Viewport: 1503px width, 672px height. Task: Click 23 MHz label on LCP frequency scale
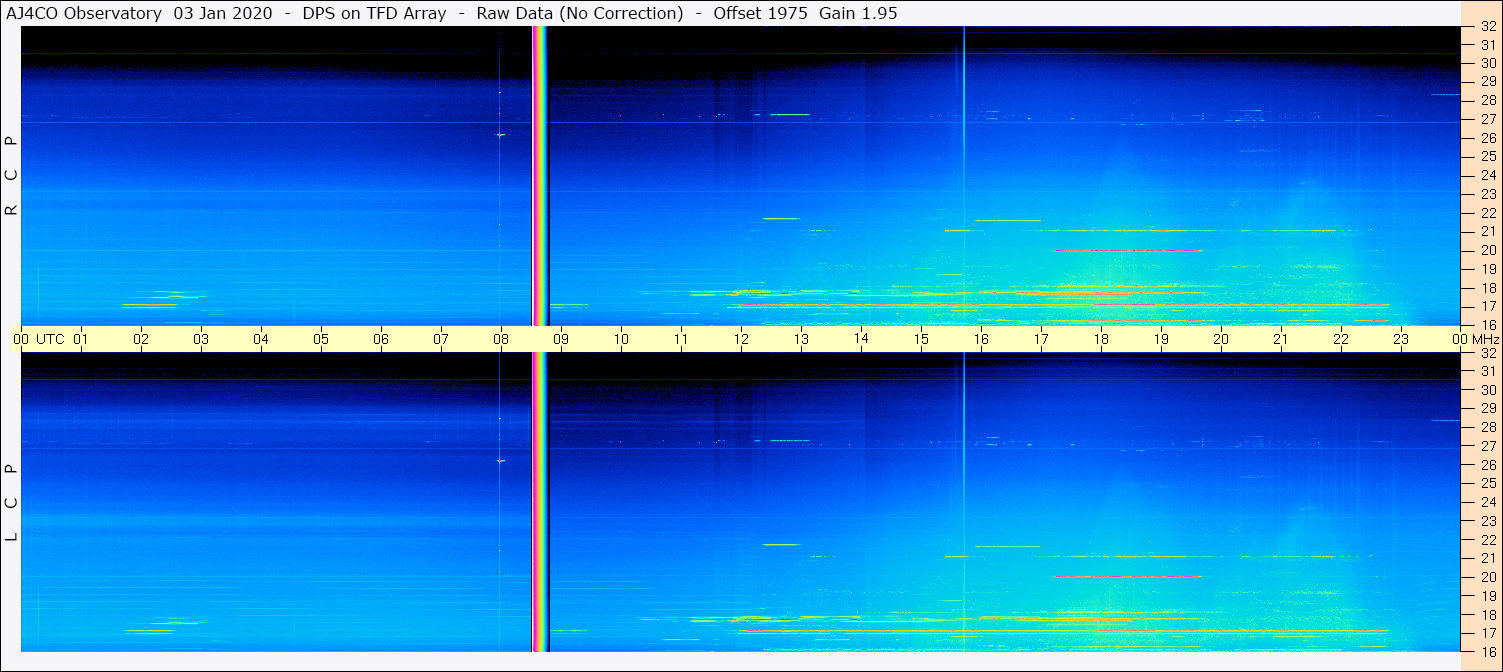[1488, 520]
